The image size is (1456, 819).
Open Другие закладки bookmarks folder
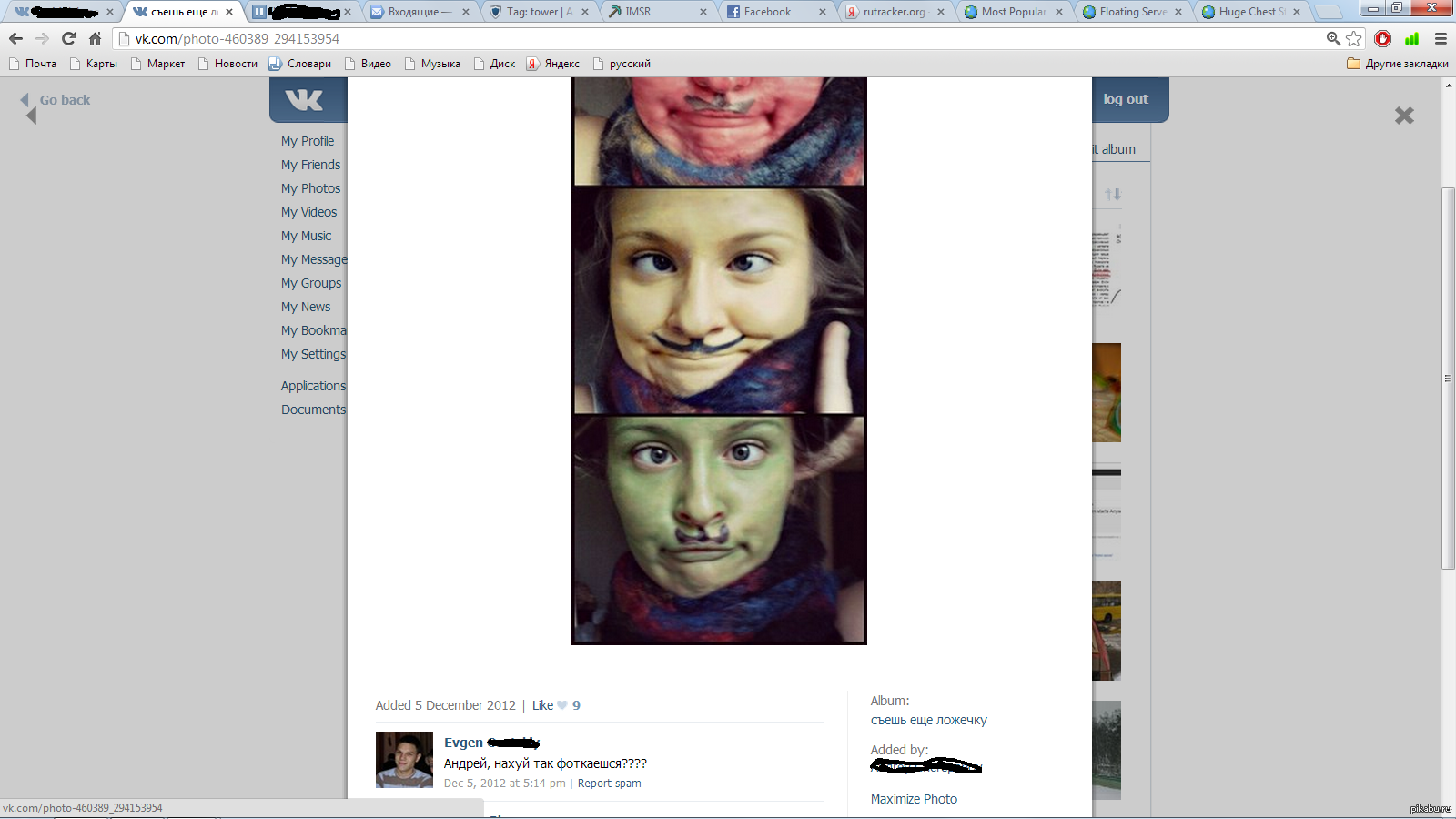pos(1397,64)
